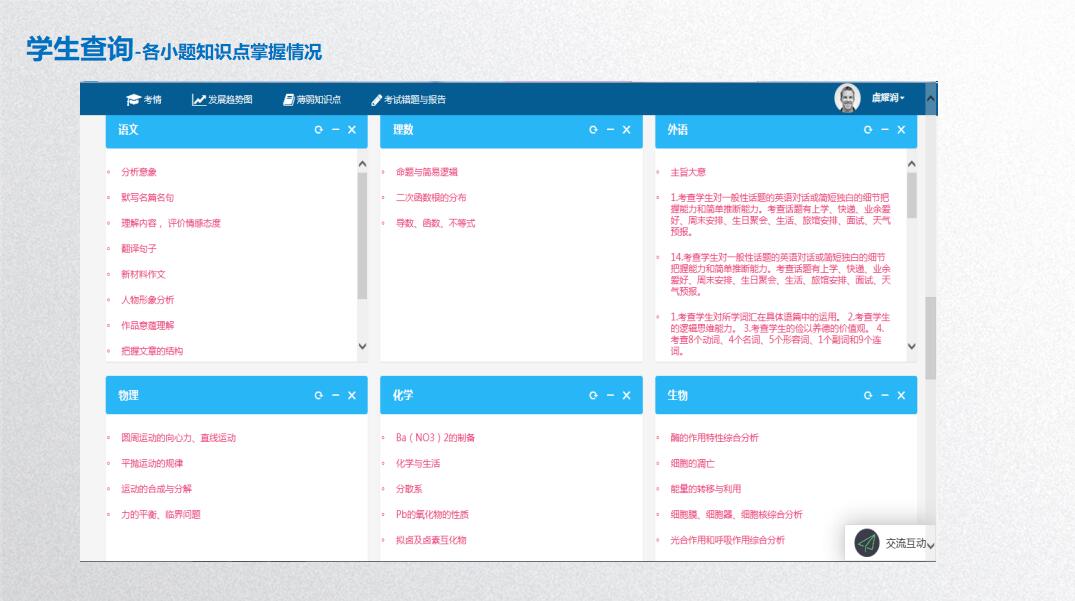Collapse the 生物 panel
This screenshot has width=1075, height=601.
885,395
